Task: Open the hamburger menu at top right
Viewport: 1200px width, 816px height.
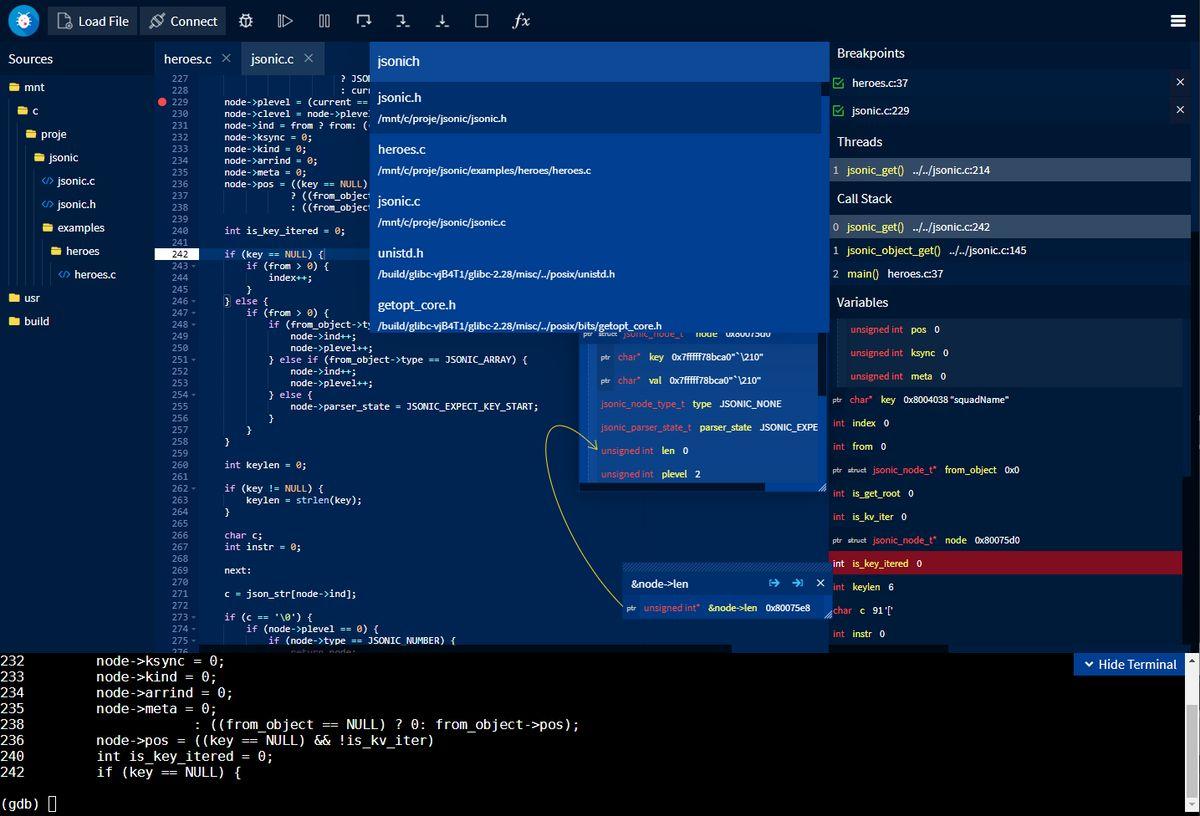Action: (x=1178, y=21)
